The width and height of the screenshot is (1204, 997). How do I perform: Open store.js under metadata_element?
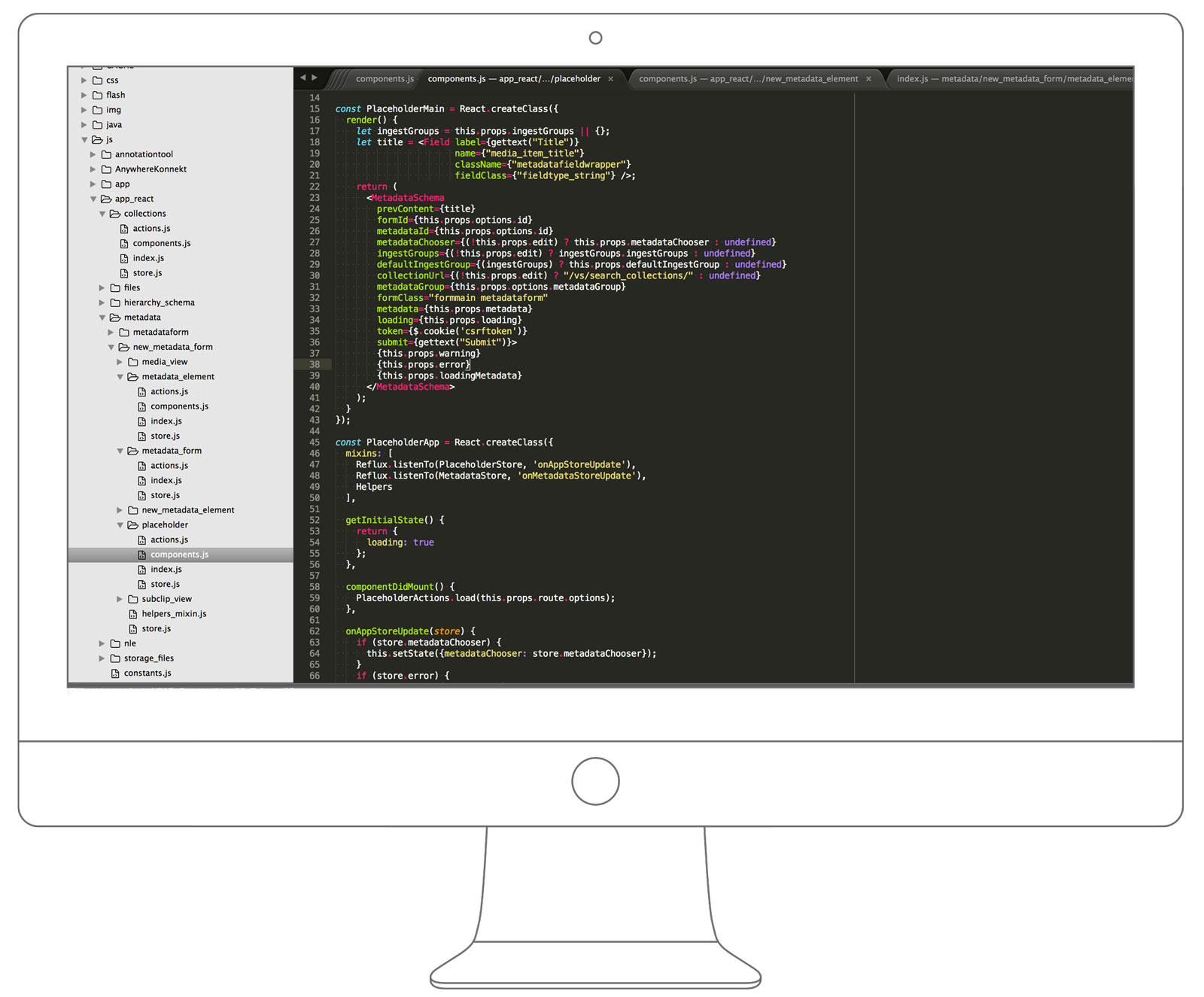click(x=166, y=436)
